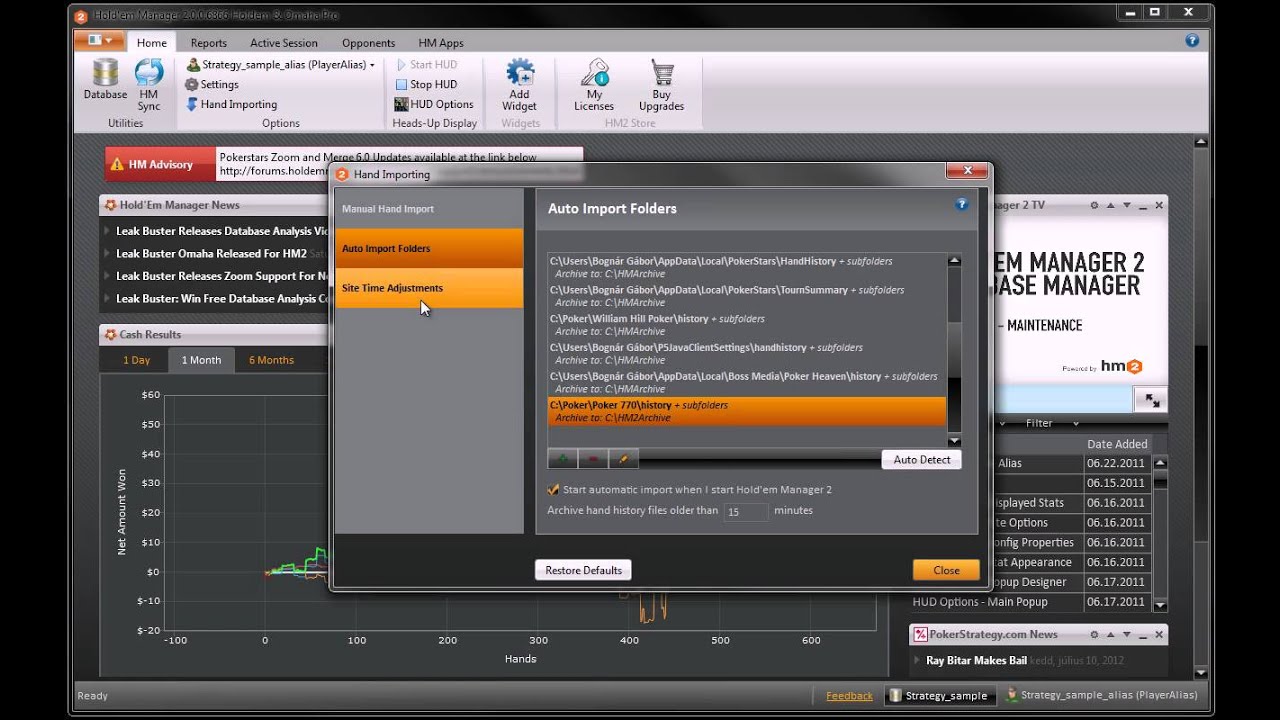Move HM2 TV widget up with arrow
This screenshot has height=720, width=1280.
pos(1110,205)
